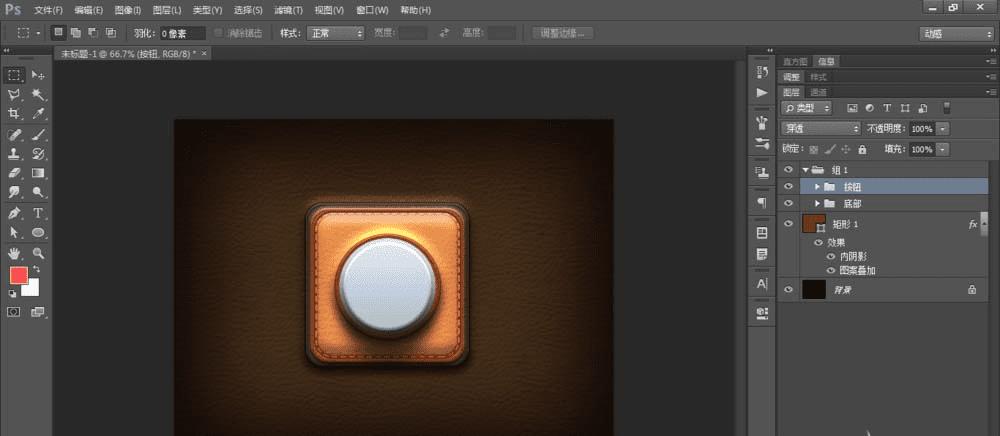Select the Polygonal Lasso tool
This screenshot has width=1000, height=436.
click(14, 94)
